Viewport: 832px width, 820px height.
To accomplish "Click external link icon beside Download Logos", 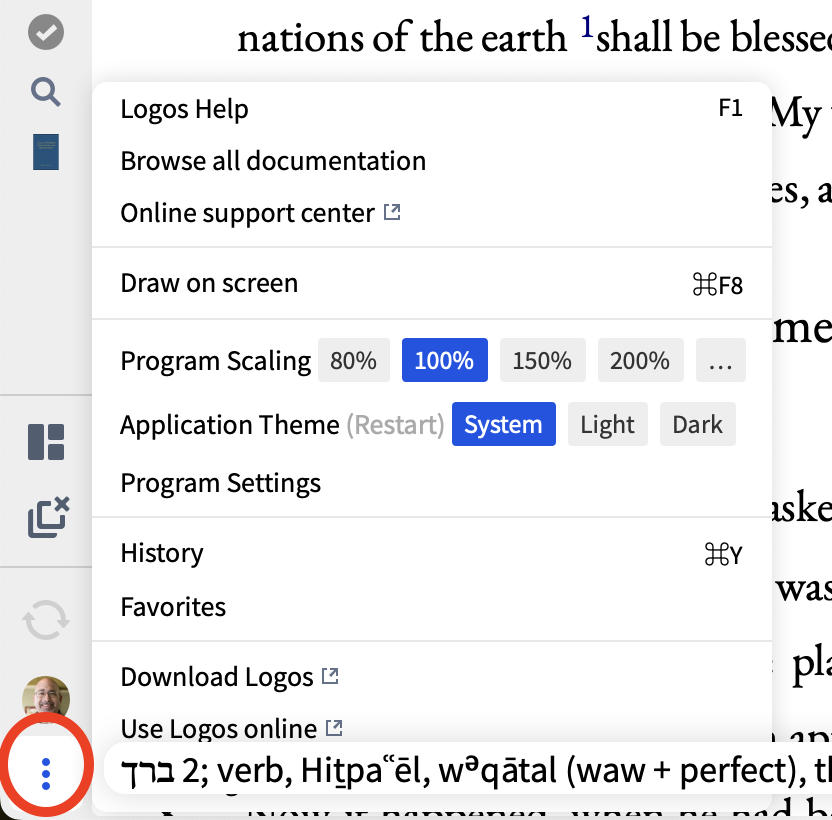I will 330,676.
